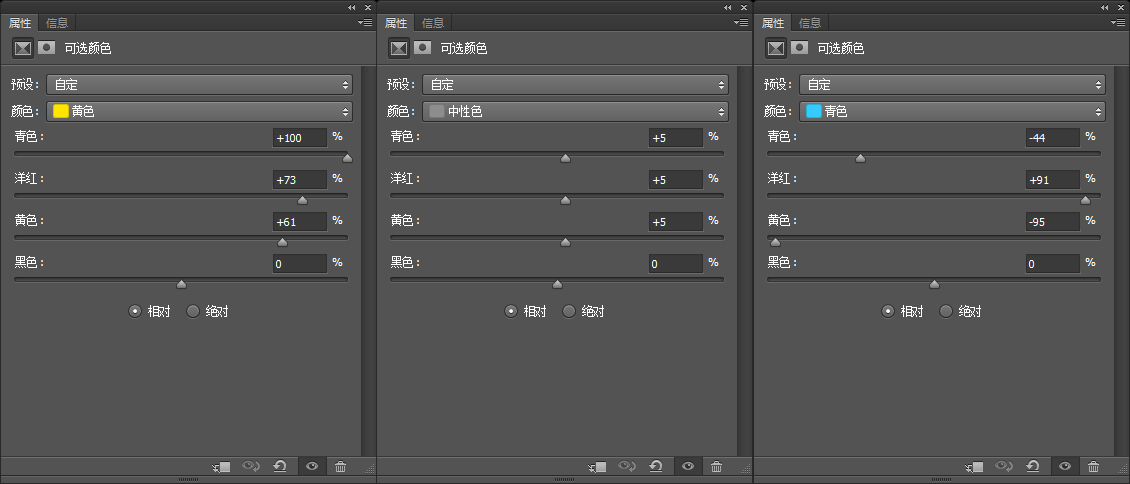The image size is (1130, 484).
Task: Open 颜色 dropdown showing 黄色
Action: [200, 112]
